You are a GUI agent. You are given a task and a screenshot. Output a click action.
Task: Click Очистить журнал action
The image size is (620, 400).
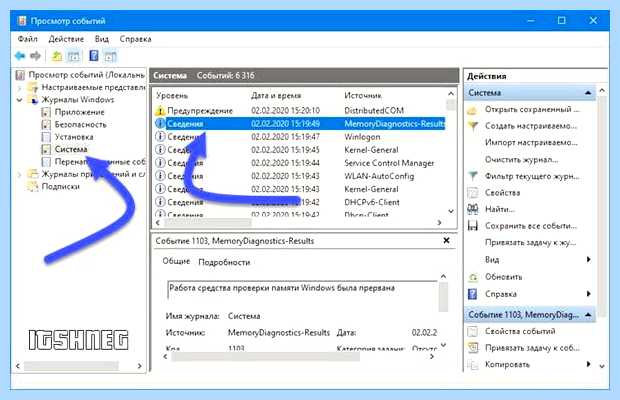click(522, 160)
